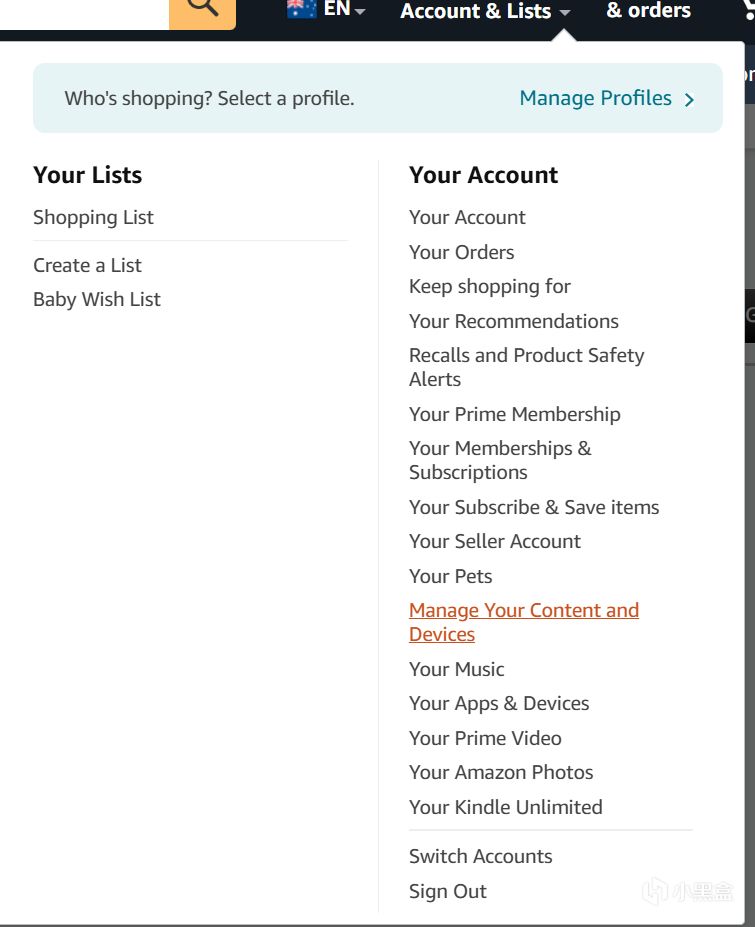The width and height of the screenshot is (755, 927).
Task: Click Sign Out
Action: point(447,891)
